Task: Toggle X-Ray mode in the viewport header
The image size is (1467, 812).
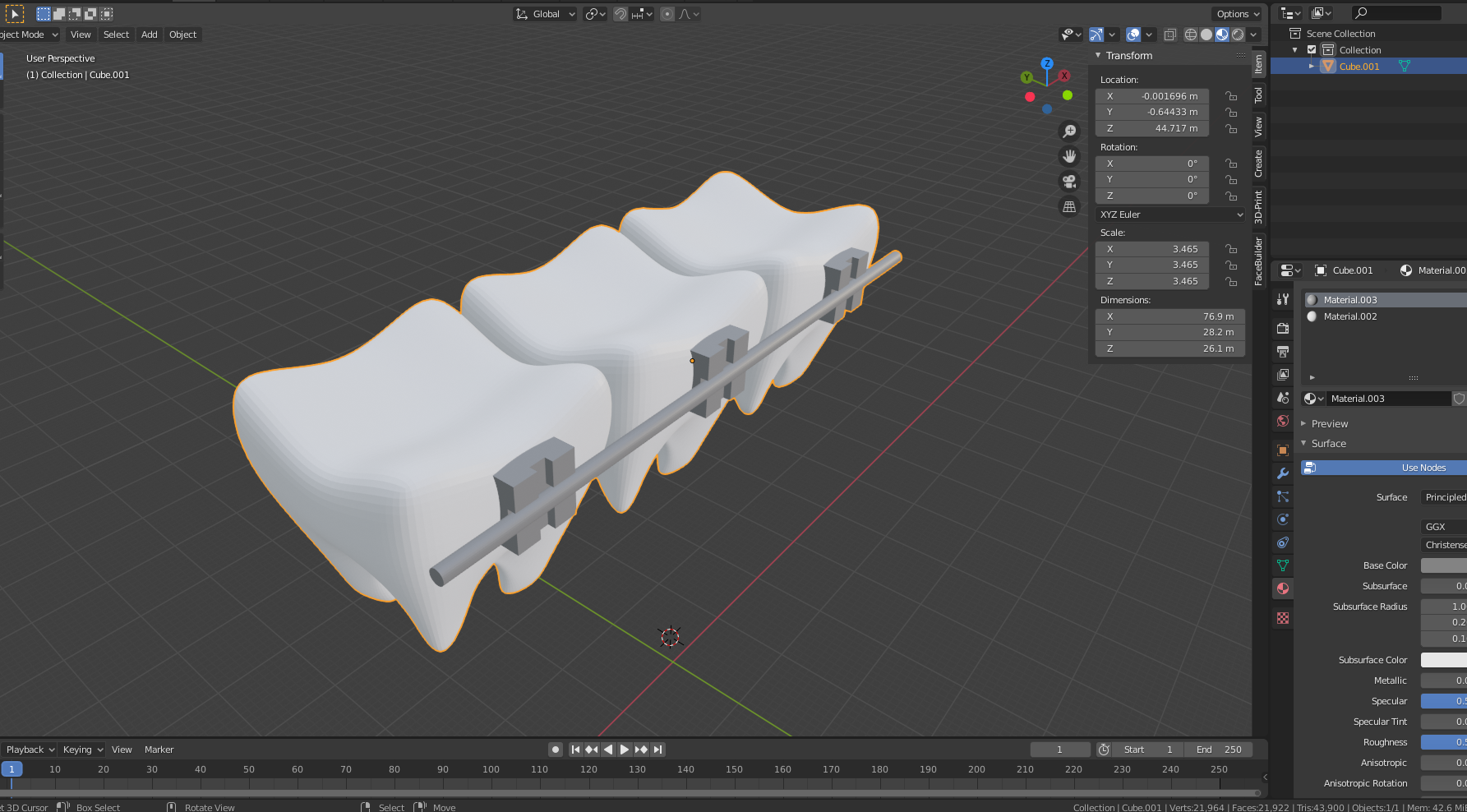Action: (1170, 35)
